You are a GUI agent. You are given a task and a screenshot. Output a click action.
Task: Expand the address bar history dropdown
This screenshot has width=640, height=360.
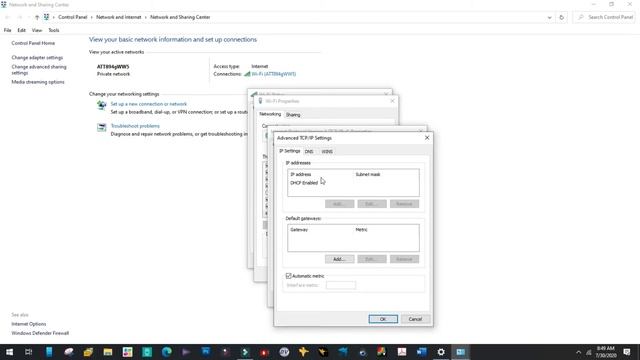pos(549,17)
